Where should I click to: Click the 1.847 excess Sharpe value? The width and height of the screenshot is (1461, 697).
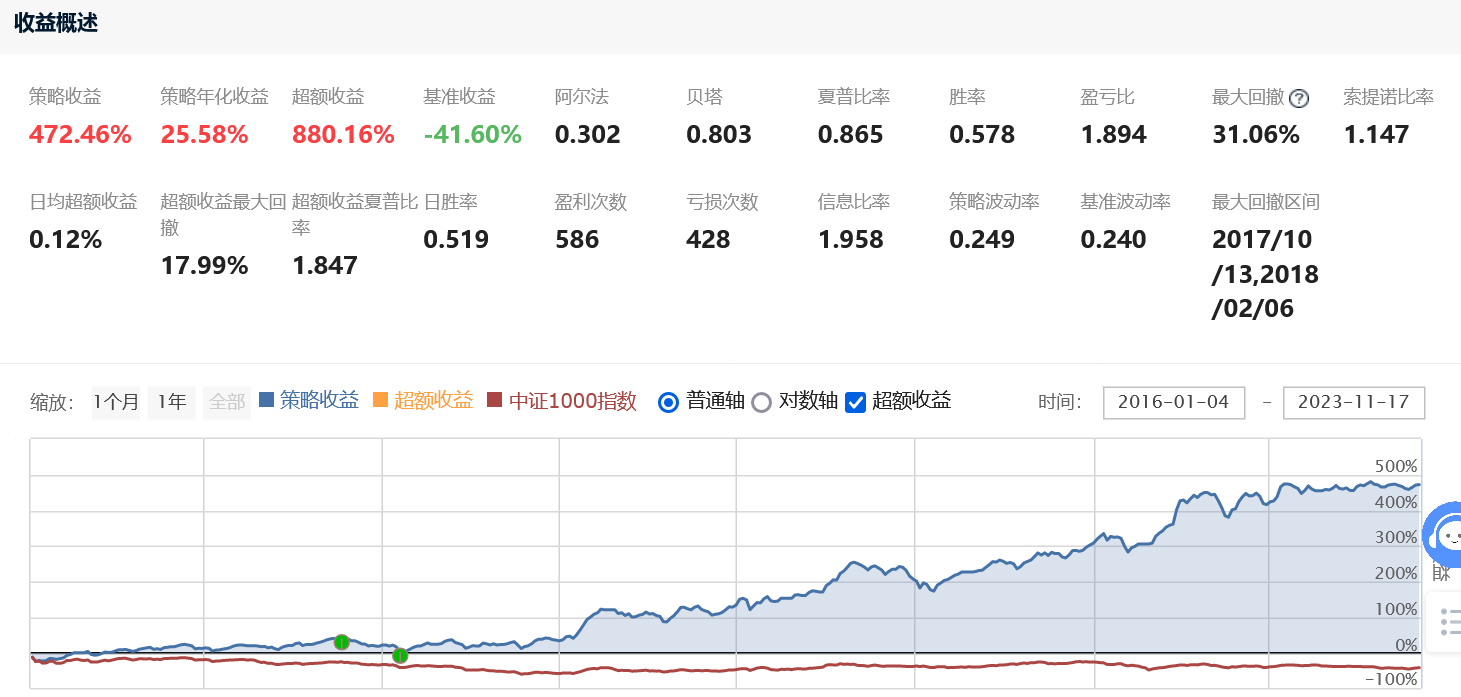(325, 266)
